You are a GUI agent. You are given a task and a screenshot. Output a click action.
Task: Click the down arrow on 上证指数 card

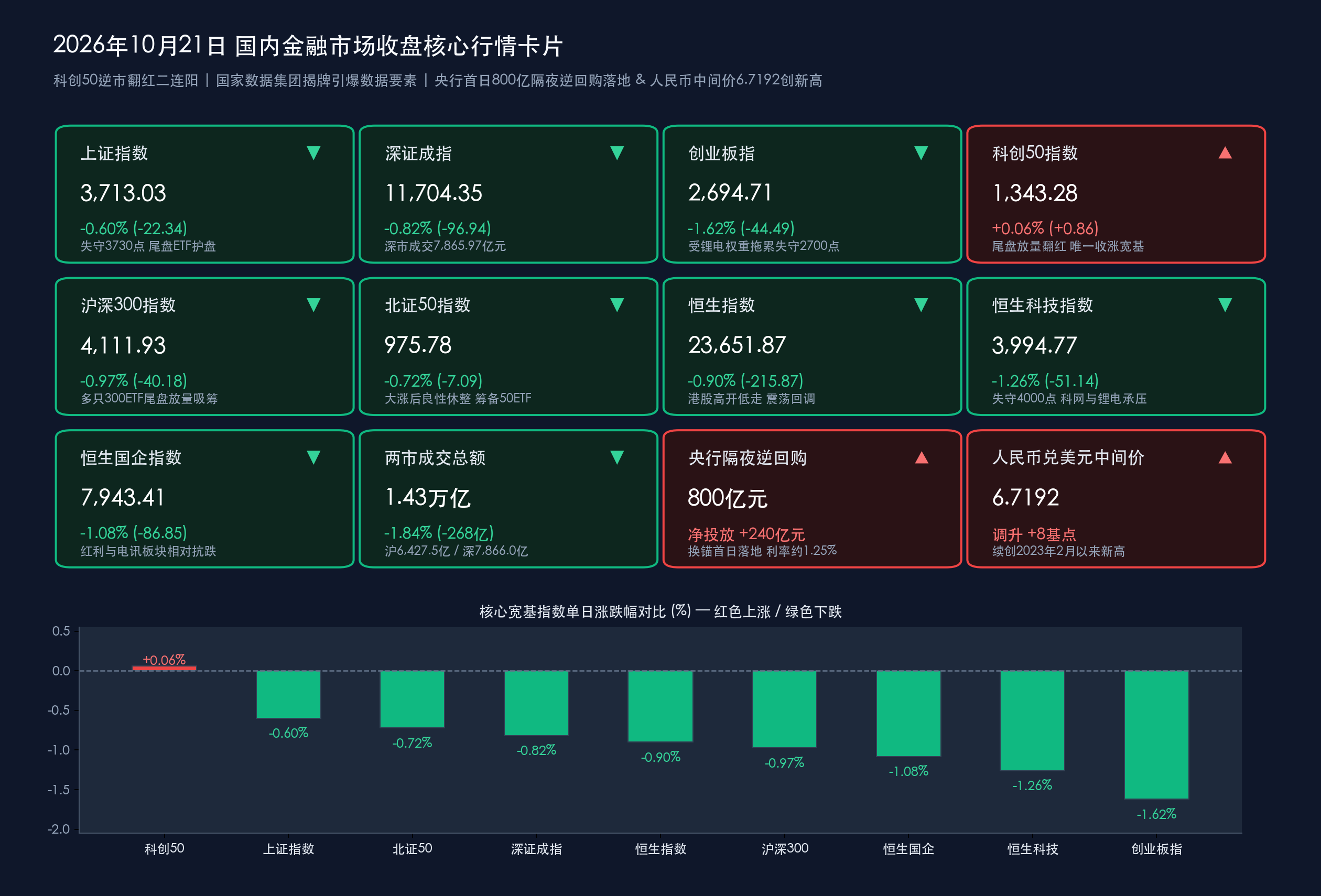click(314, 153)
